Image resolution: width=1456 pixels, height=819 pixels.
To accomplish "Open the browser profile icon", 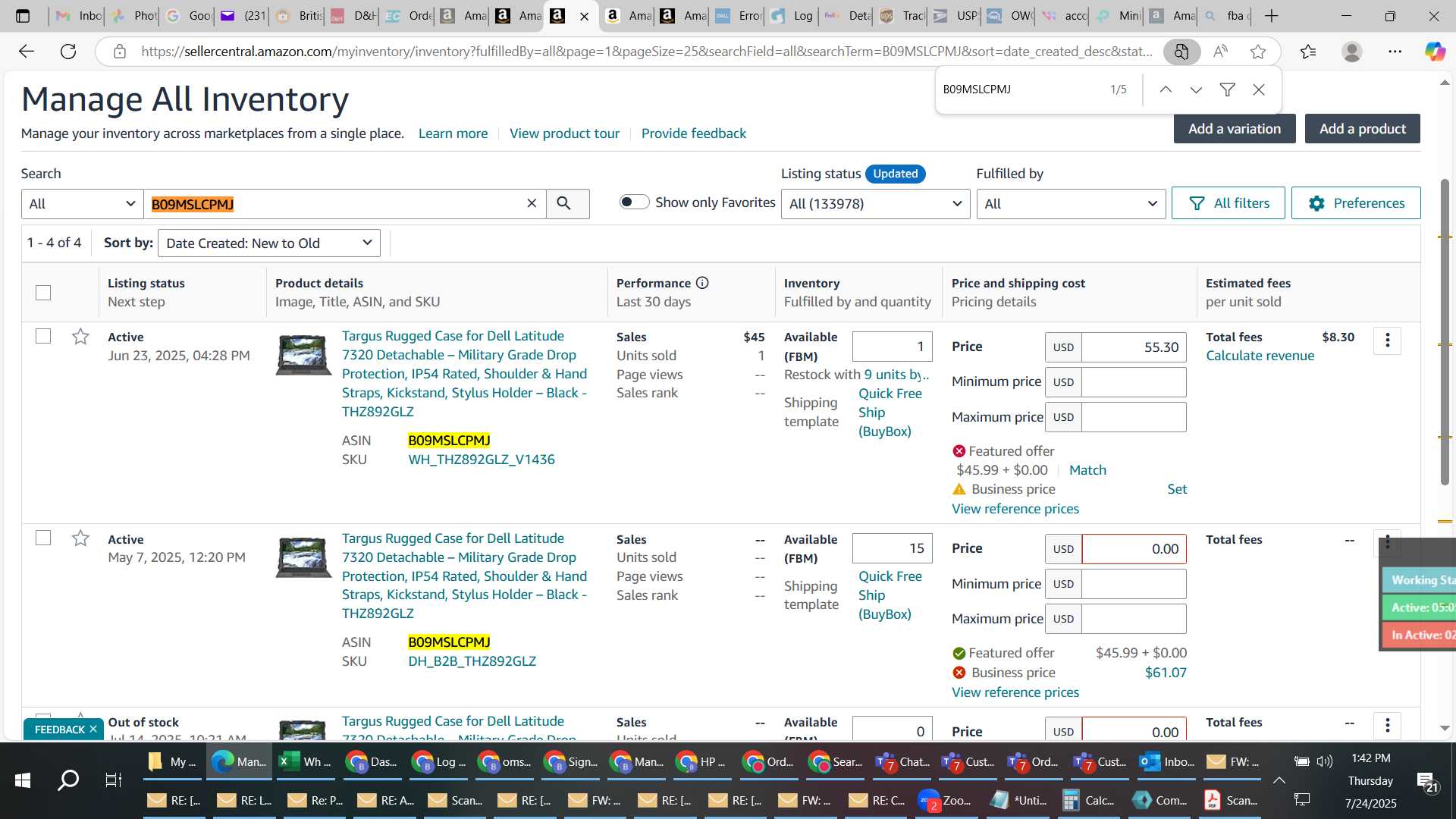I will [x=1351, y=52].
